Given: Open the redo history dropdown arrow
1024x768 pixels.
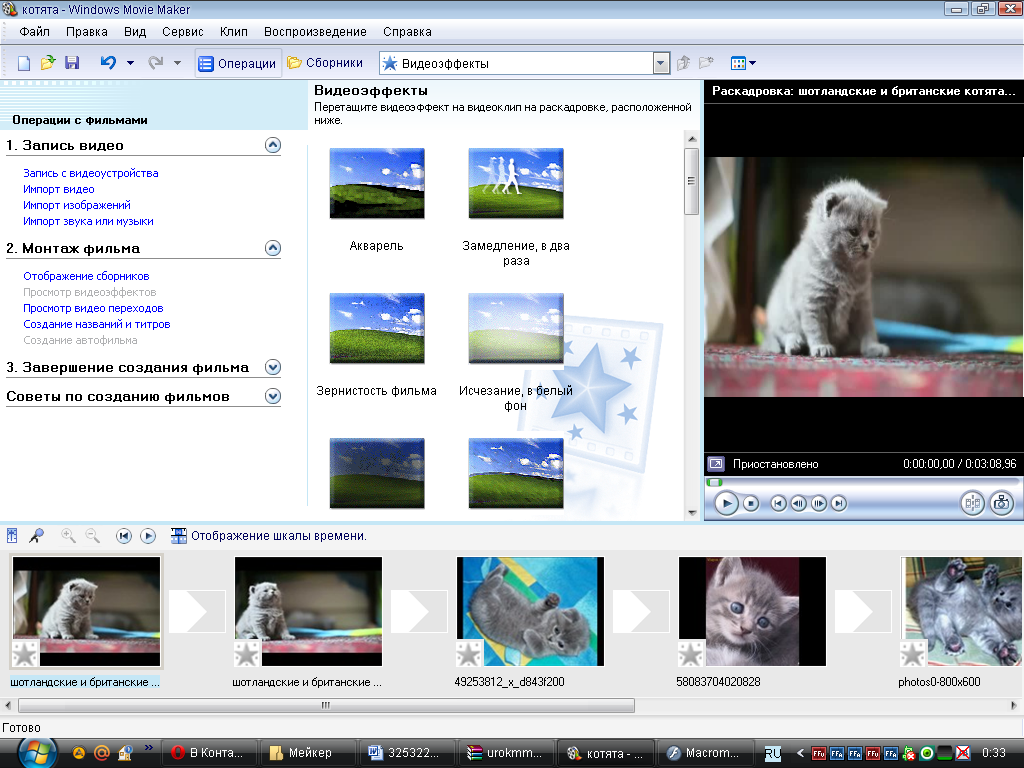Looking at the screenshot, I should [x=177, y=63].
